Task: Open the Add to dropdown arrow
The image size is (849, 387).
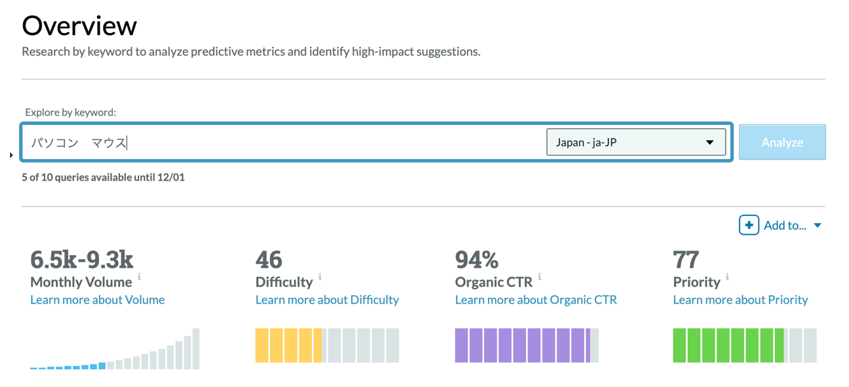Action: click(818, 226)
